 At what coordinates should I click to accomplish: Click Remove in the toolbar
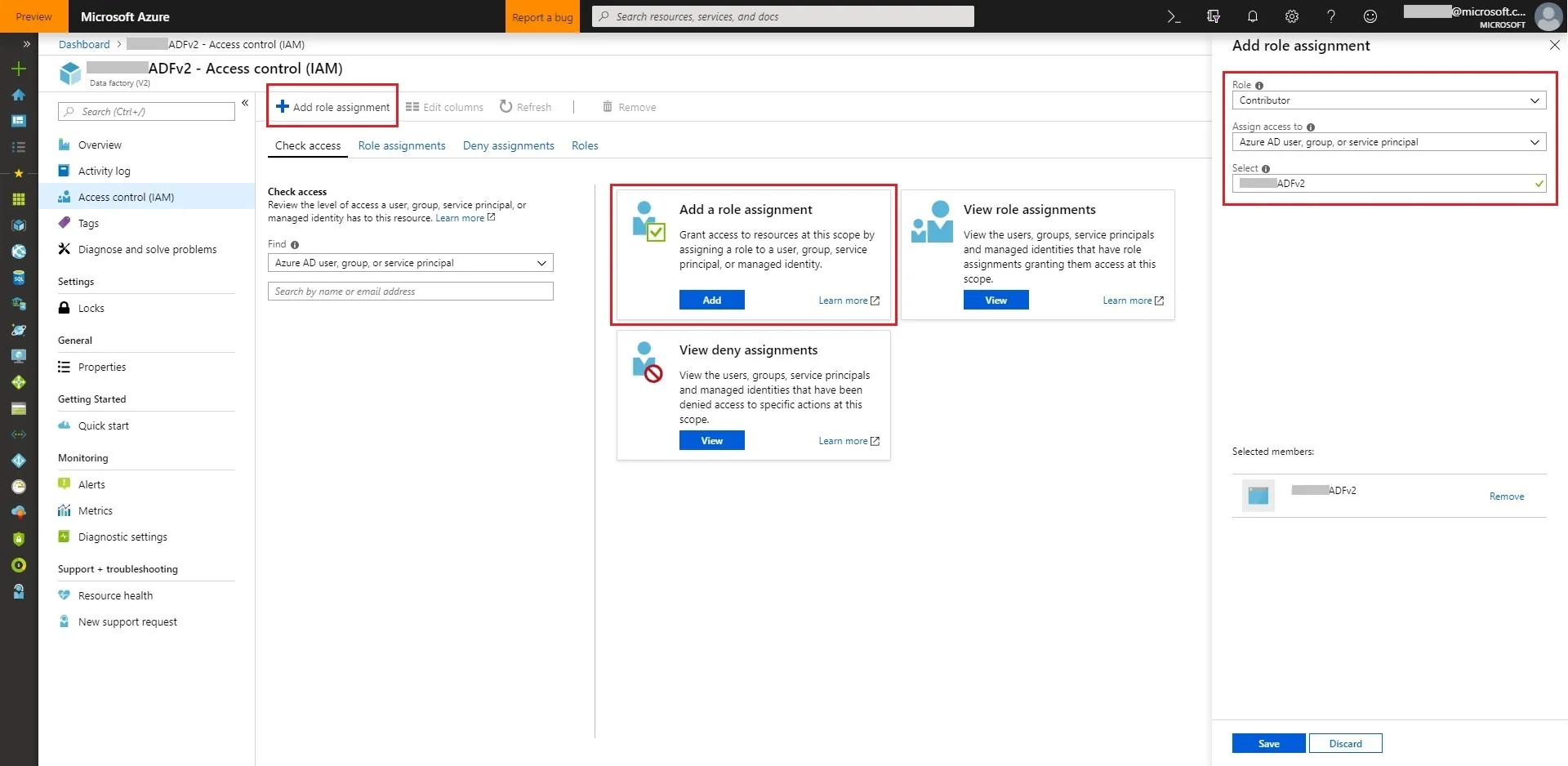629,107
